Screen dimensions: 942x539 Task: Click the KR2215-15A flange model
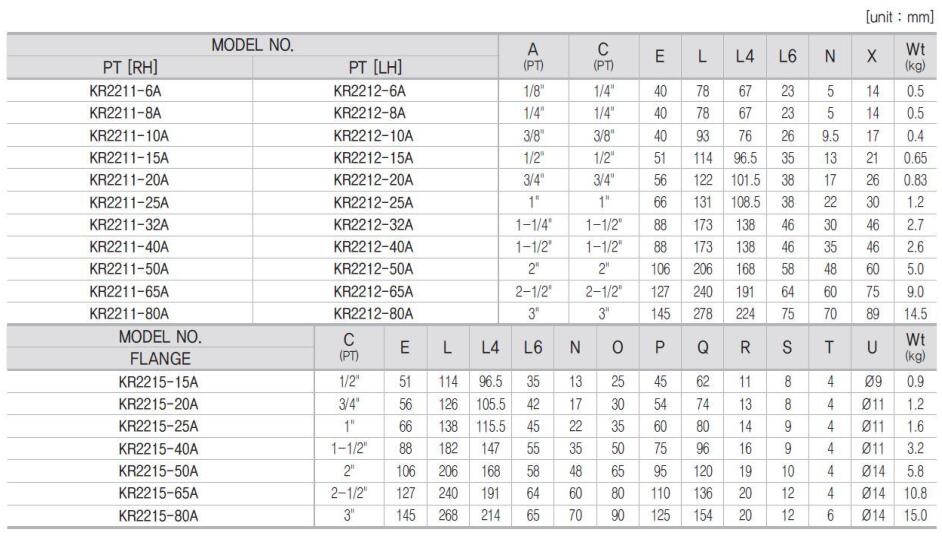pos(159,382)
